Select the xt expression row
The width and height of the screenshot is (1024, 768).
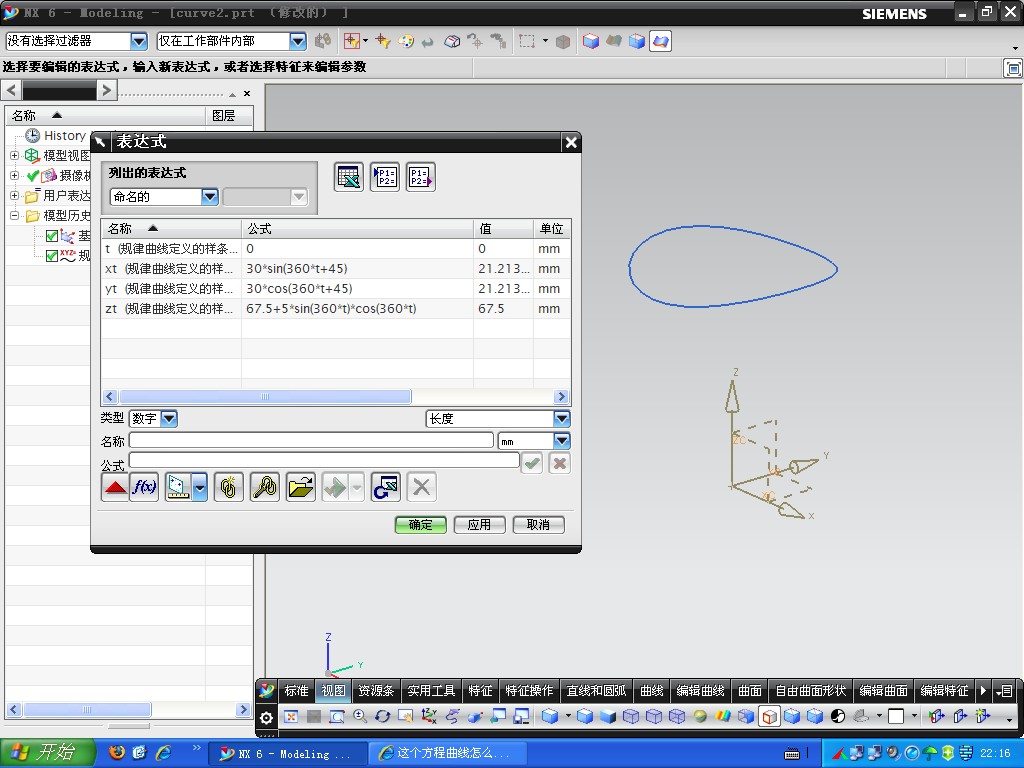[336, 268]
